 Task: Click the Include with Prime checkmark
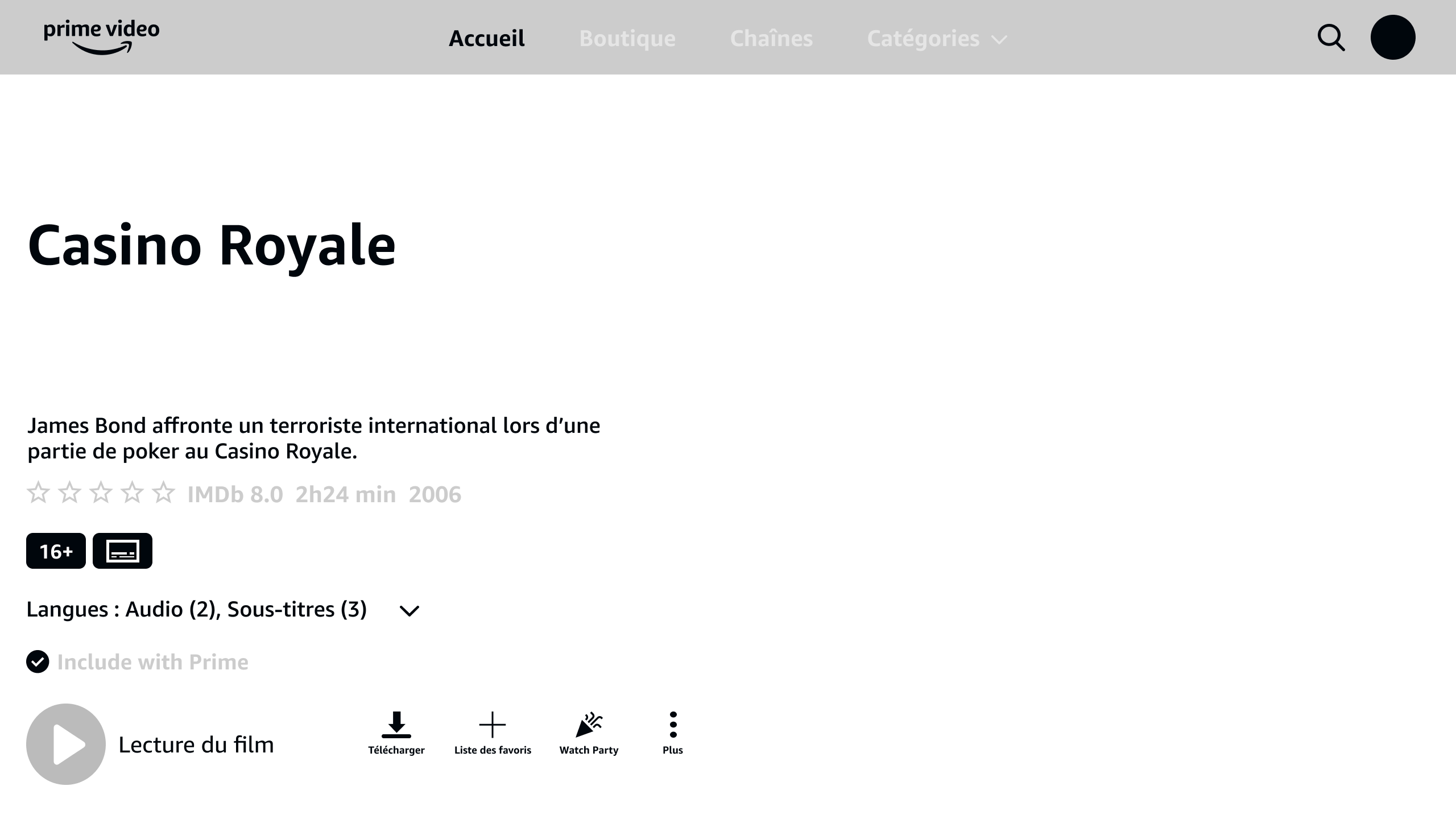(x=38, y=661)
